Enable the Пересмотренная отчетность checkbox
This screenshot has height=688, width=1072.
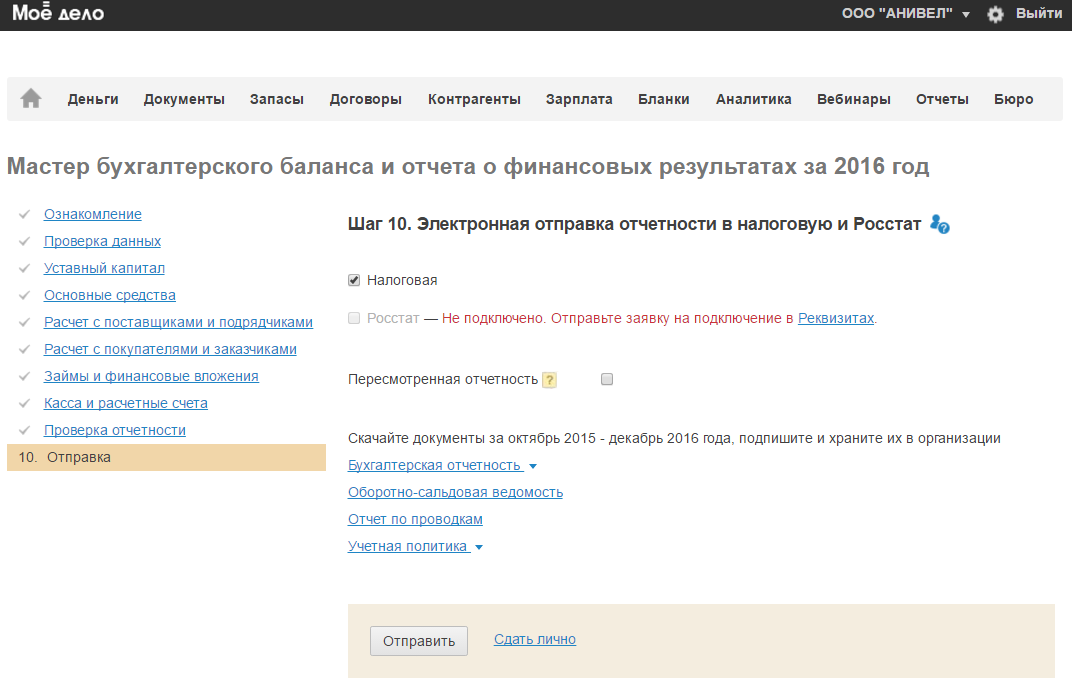tap(607, 380)
